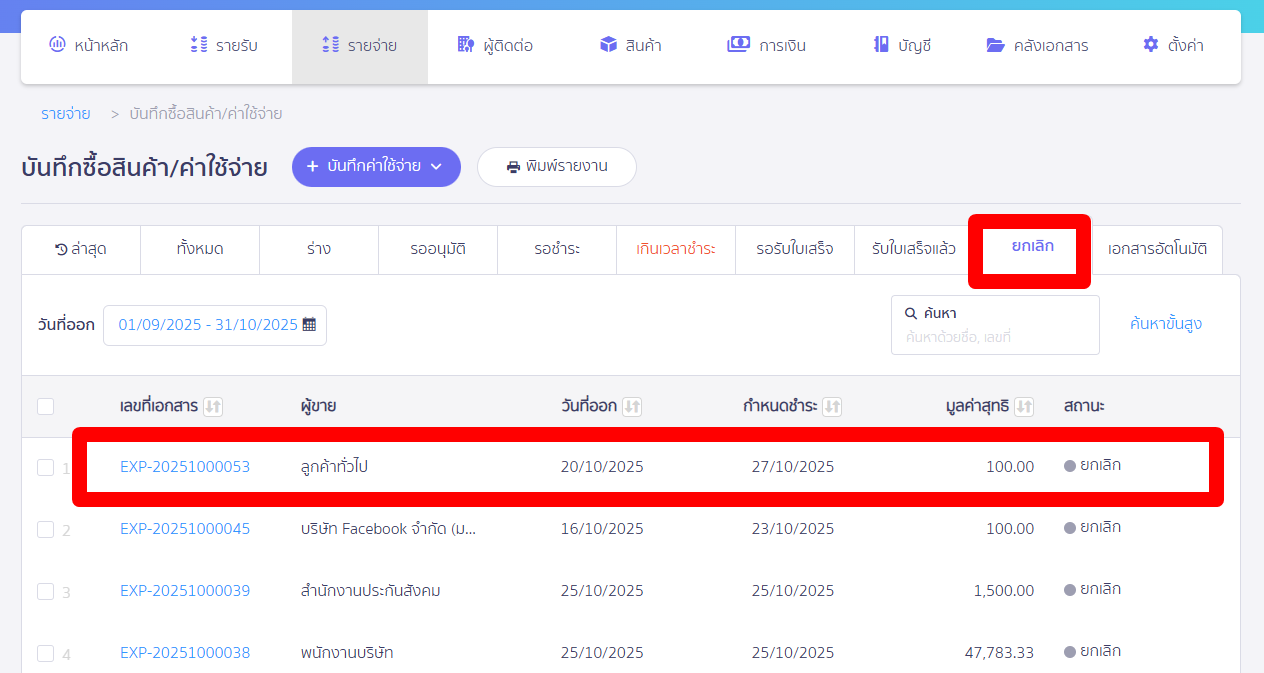Open the การเงิน finance icon
This screenshot has width=1264, height=673.
pyautogui.click(x=737, y=44)
